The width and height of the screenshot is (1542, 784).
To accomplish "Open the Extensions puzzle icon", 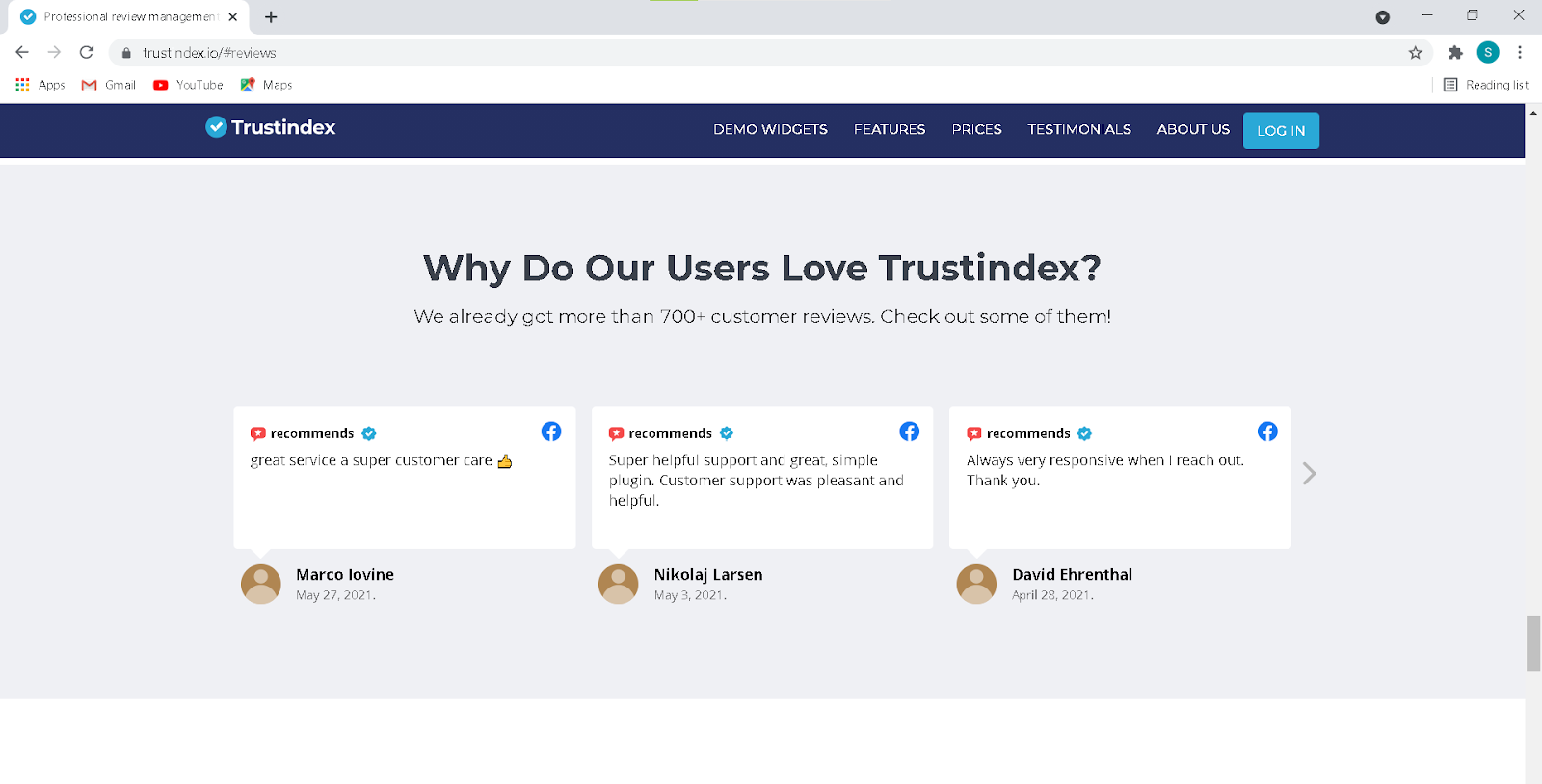I will click(x=1455, y=53).
